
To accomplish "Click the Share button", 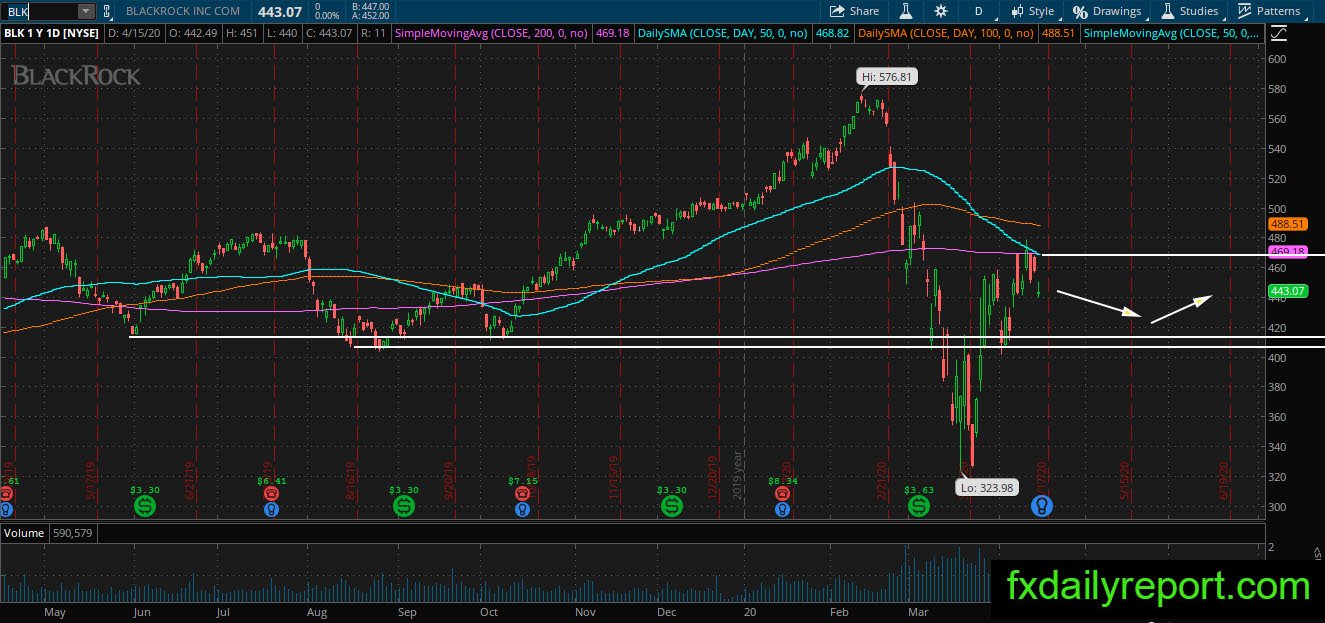I will (x=855, y=11).
